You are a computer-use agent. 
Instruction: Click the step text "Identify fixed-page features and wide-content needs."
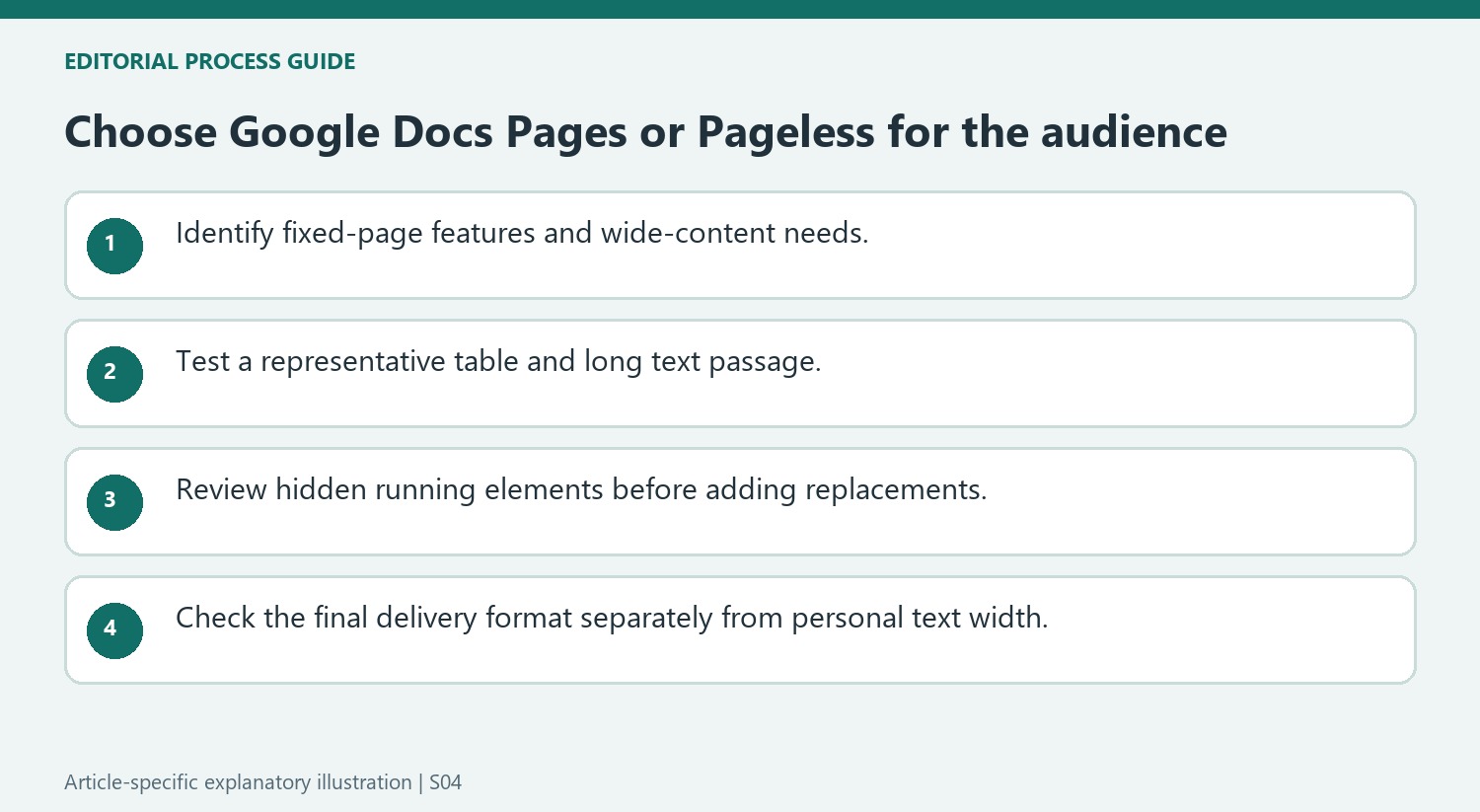pos(522,233)
